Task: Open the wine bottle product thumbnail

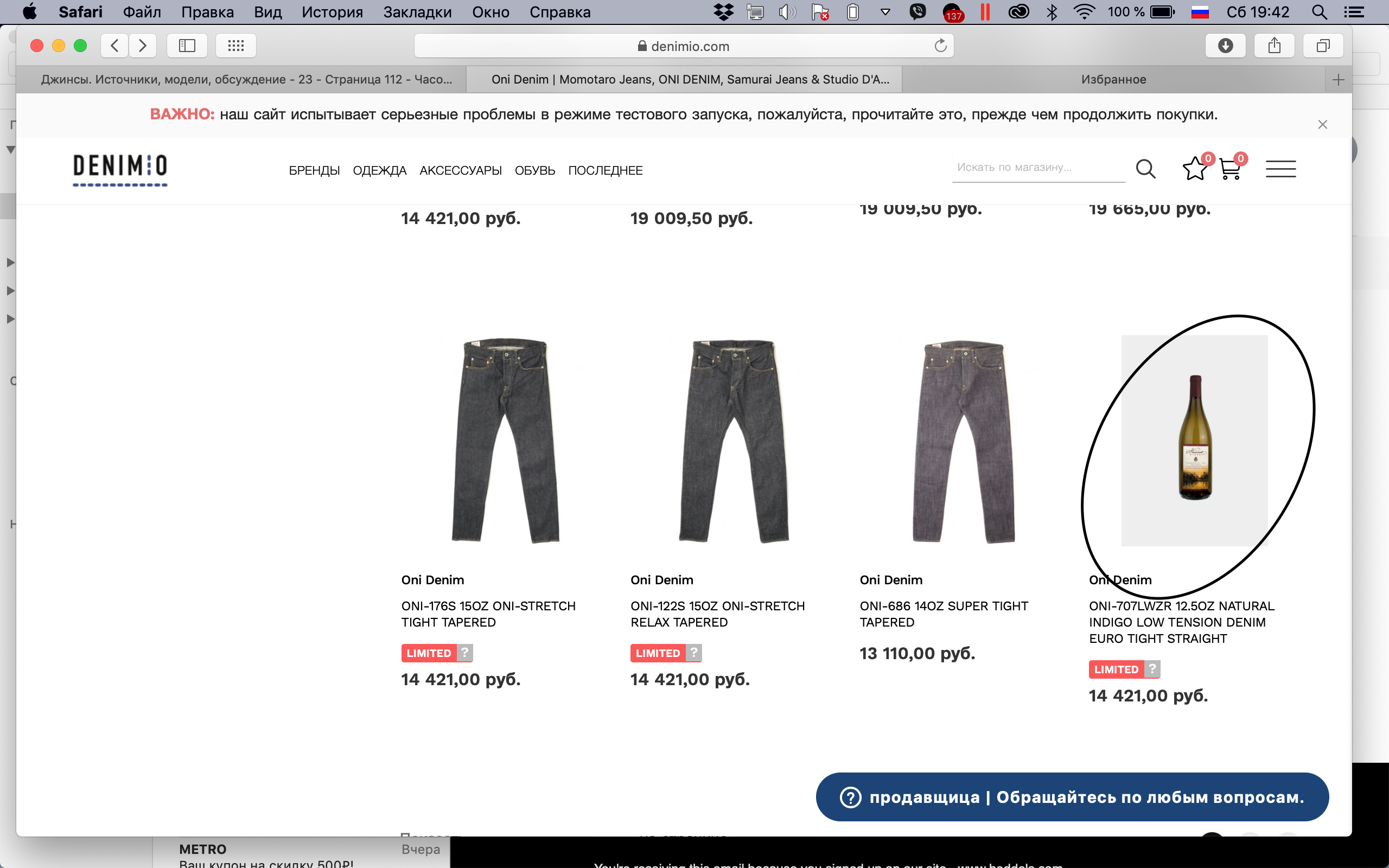Action: point(1194,441)
